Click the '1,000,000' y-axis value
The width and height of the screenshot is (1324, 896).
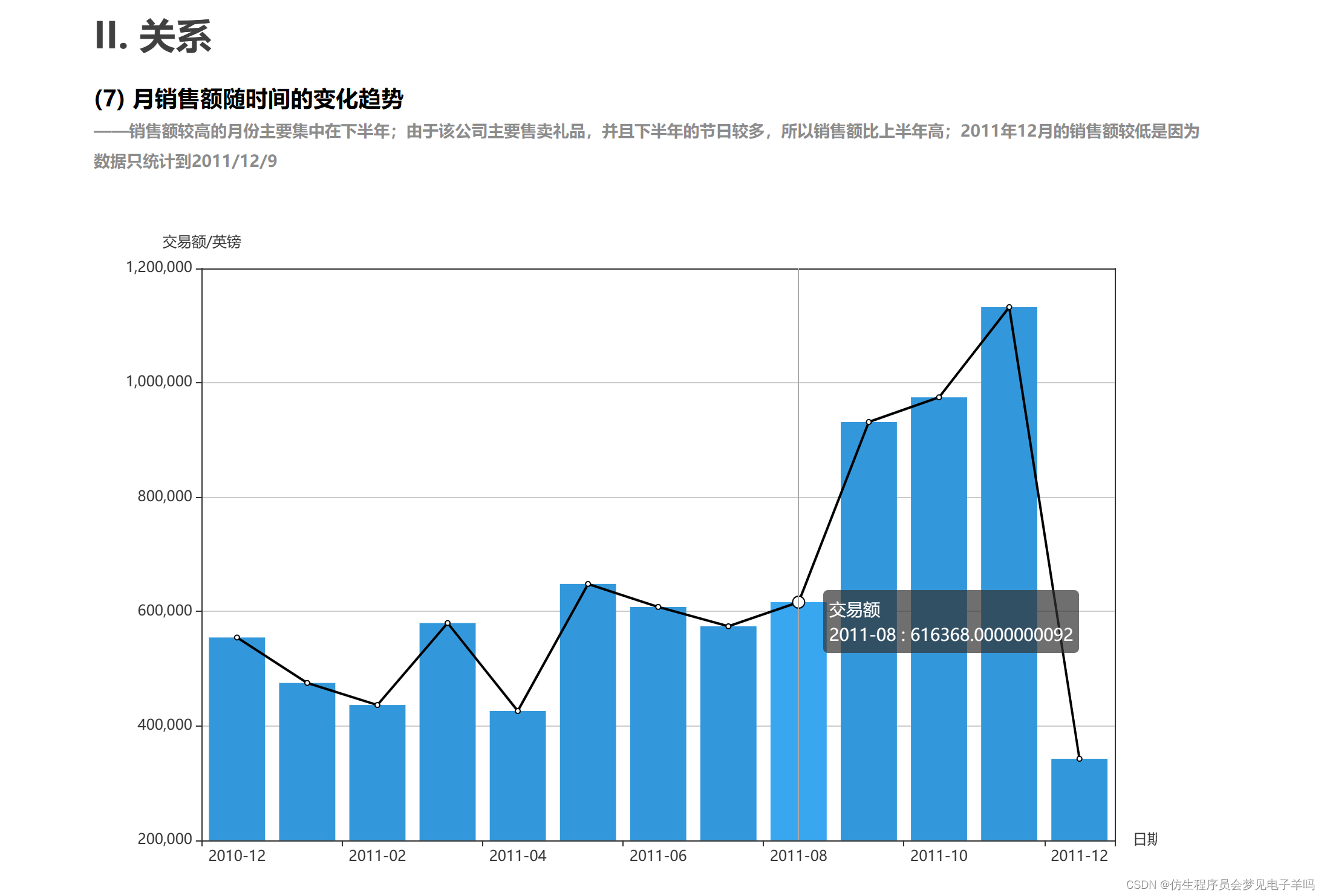[x=158, y=381]
